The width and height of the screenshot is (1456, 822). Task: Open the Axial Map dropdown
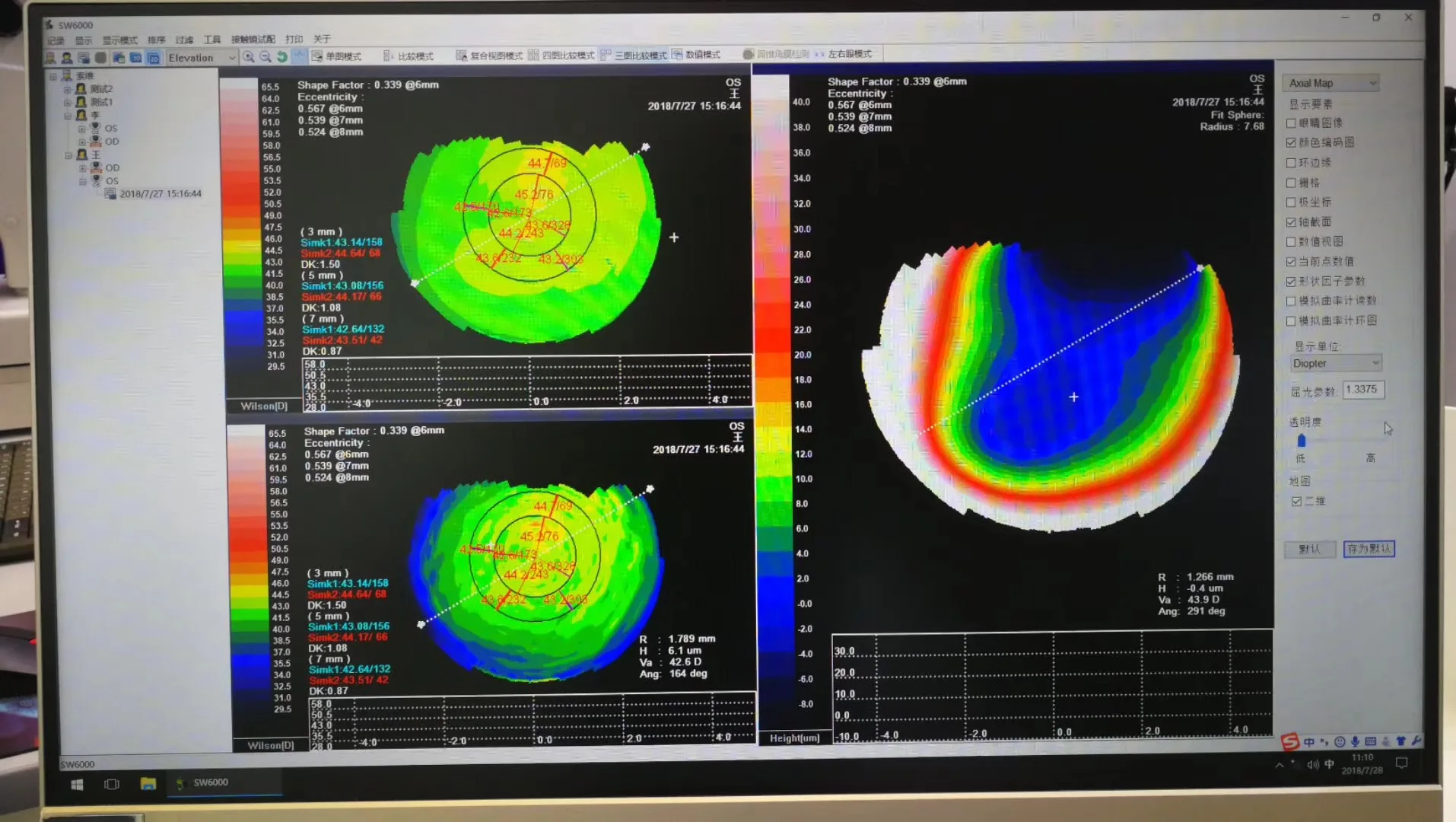coord(1330,83)
